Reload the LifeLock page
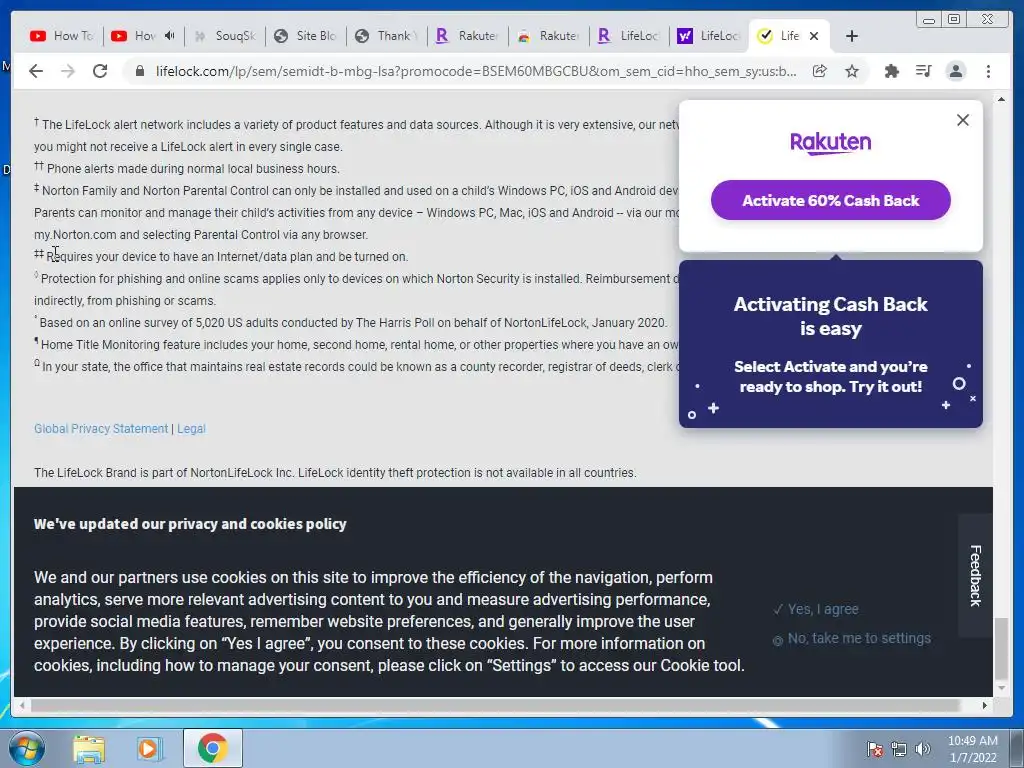1024x768 pixels. 100,71
